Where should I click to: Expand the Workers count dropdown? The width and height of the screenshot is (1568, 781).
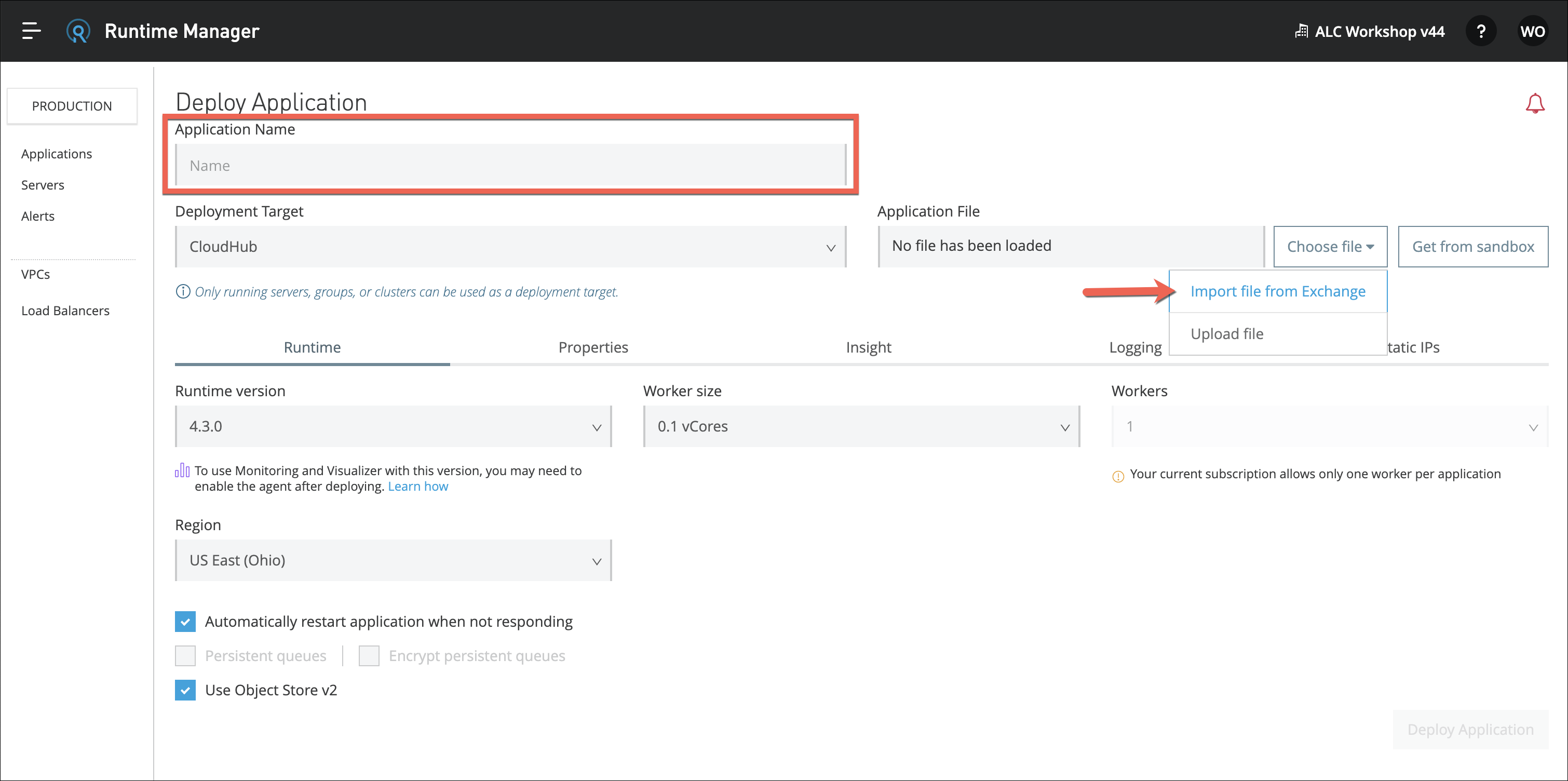1329,426
